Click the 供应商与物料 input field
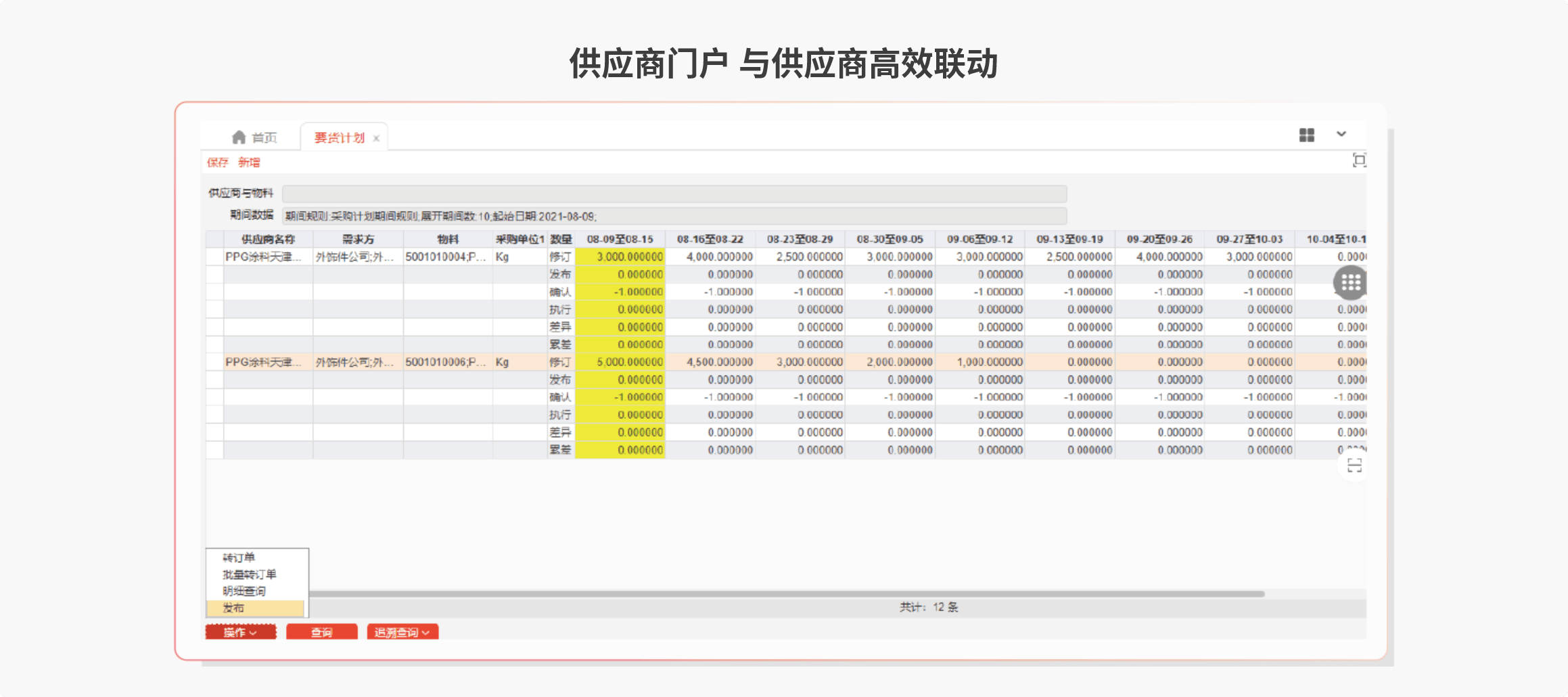This screenshot has width=1568, height=697. (x=674, y=194)
